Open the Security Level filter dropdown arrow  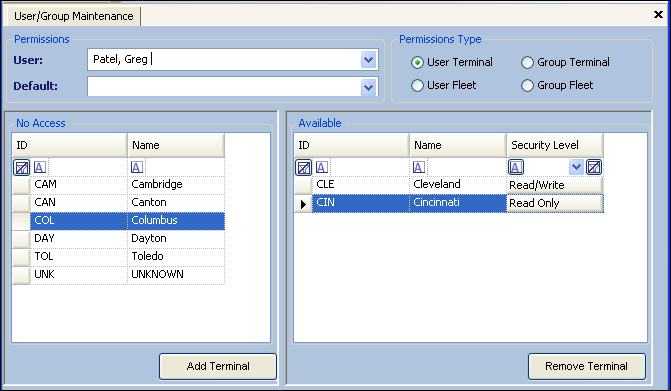576,167
